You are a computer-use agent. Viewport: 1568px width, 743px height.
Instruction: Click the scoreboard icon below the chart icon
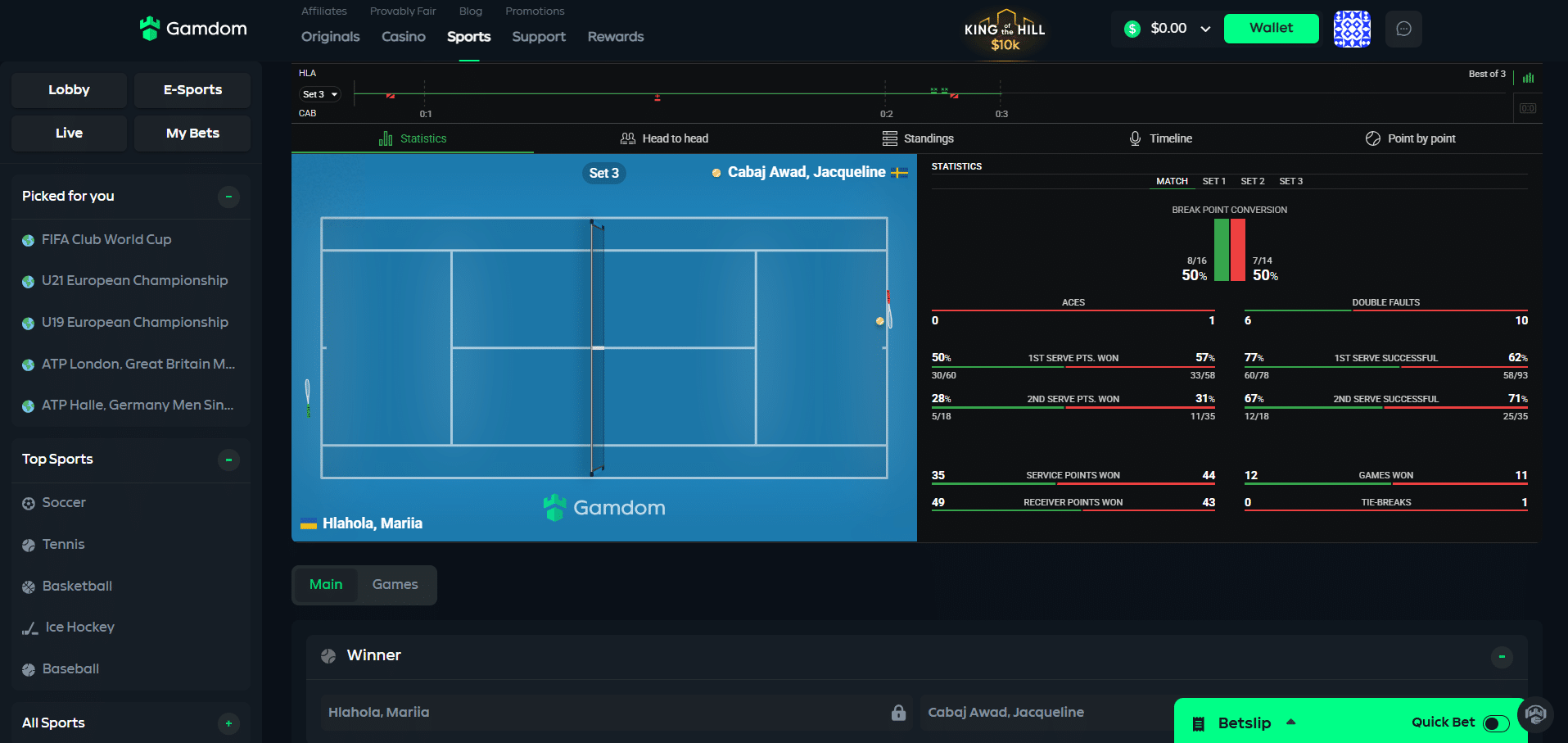[x=1528, y=108]
